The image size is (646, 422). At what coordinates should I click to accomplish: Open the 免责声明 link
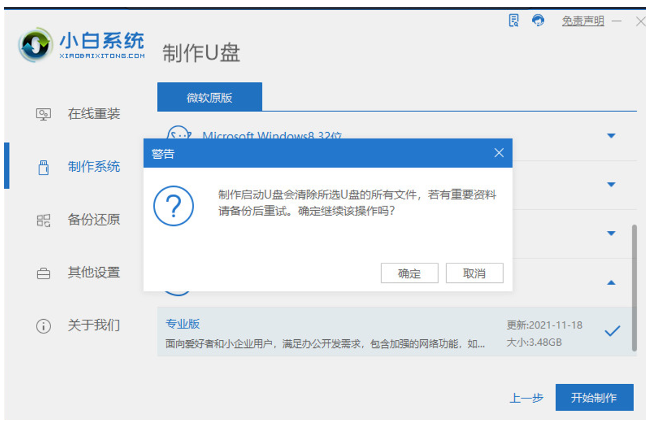click(583, 21)
